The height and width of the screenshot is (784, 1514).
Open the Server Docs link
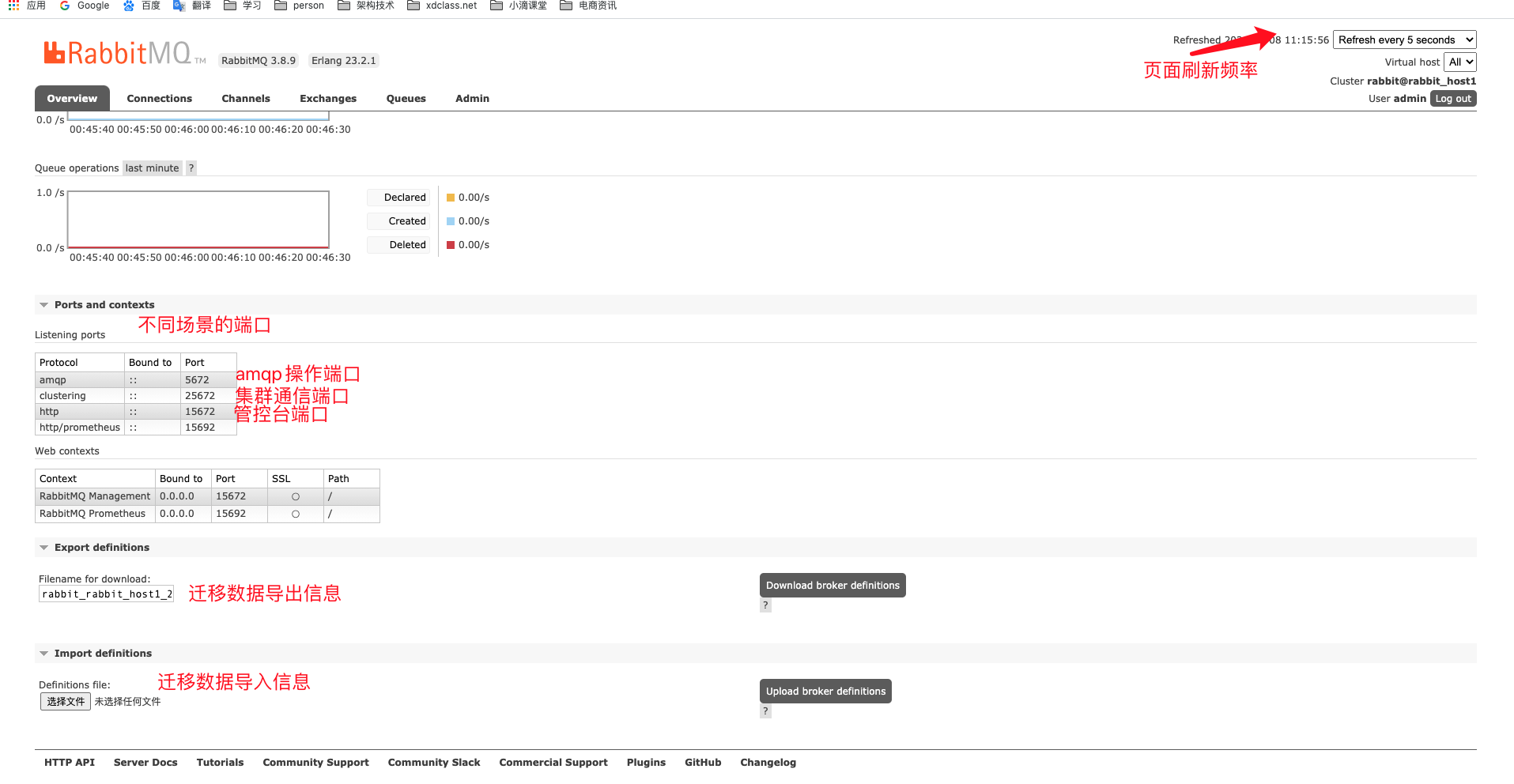[x=145, y=763]
